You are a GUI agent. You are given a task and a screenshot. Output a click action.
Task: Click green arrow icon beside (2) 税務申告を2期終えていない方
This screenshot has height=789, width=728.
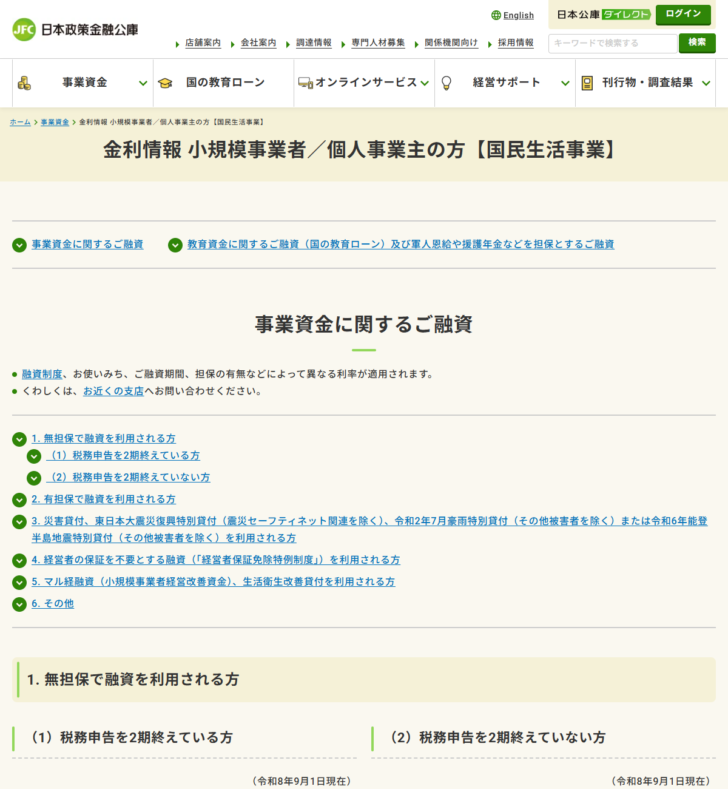(x=34, y=478)
